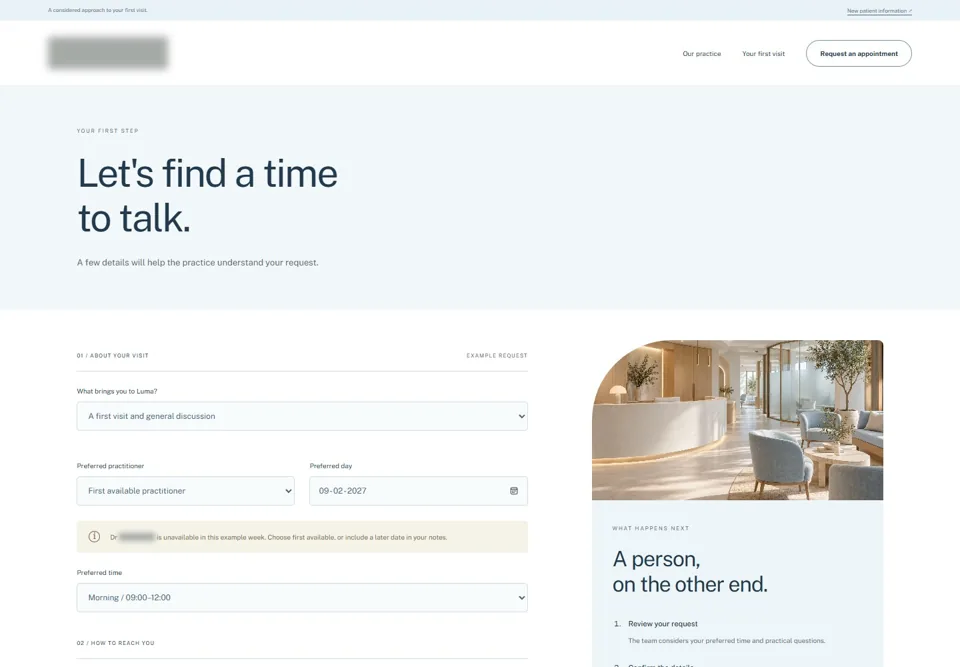Click the reception lobby photo
This screenshot has height=667, width=960.
737,420
